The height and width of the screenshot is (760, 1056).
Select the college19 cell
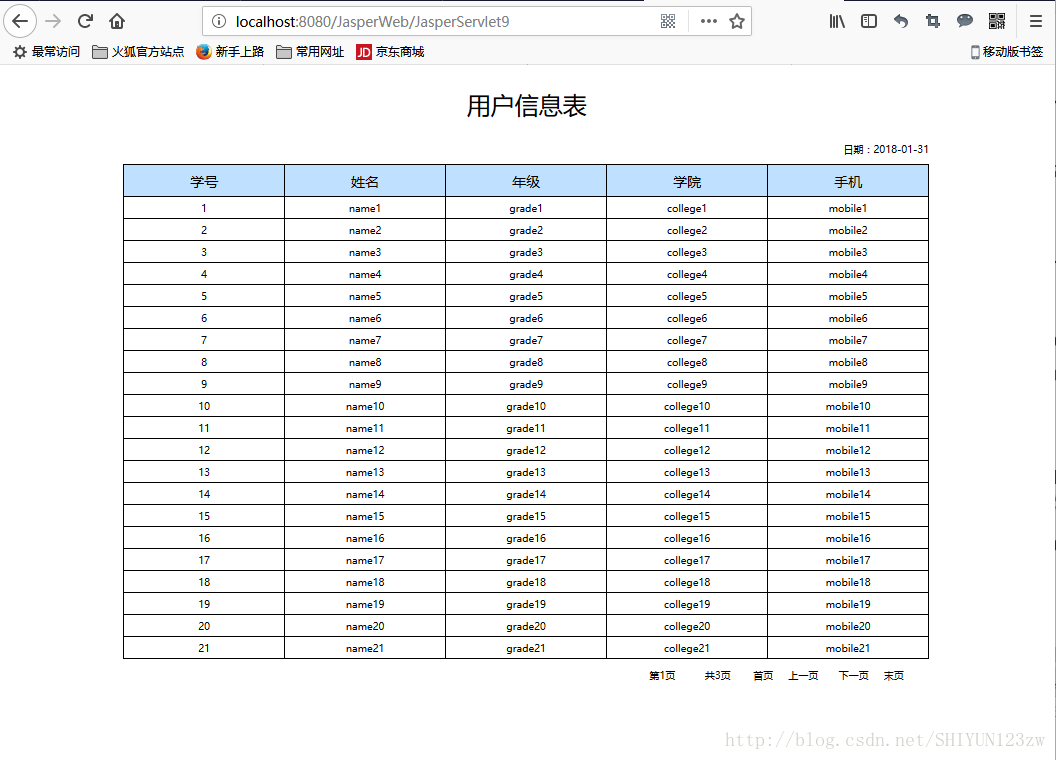pos(687,604)
